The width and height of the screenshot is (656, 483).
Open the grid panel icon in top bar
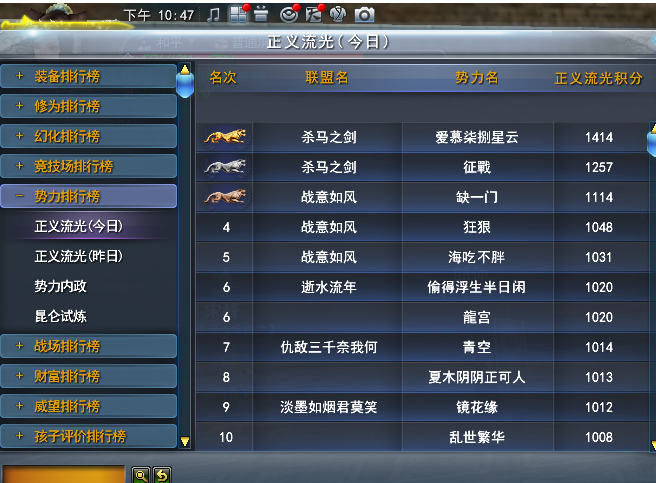pos(239,14)
